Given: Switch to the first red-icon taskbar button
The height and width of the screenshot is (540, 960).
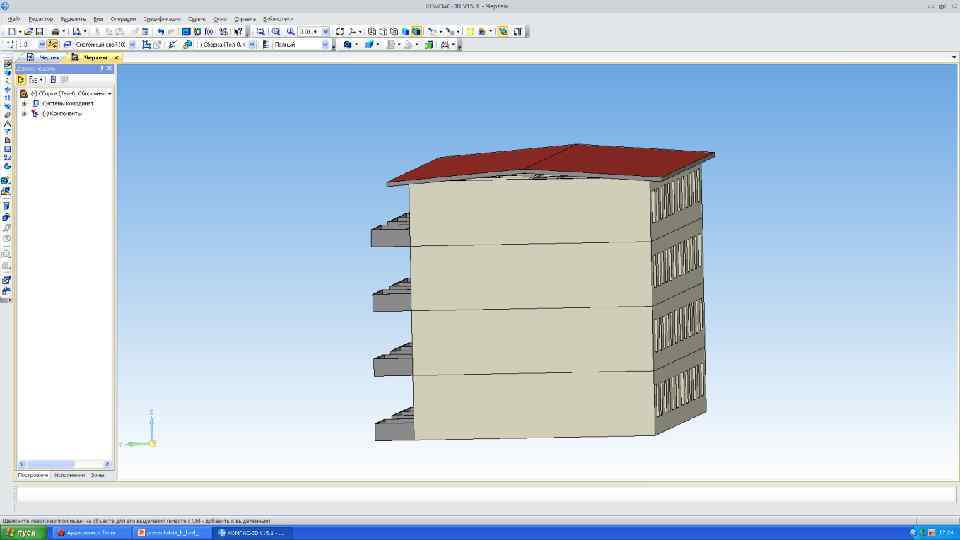Looking at the screenshot, I should pyautogui.click(x=91, y=533).
